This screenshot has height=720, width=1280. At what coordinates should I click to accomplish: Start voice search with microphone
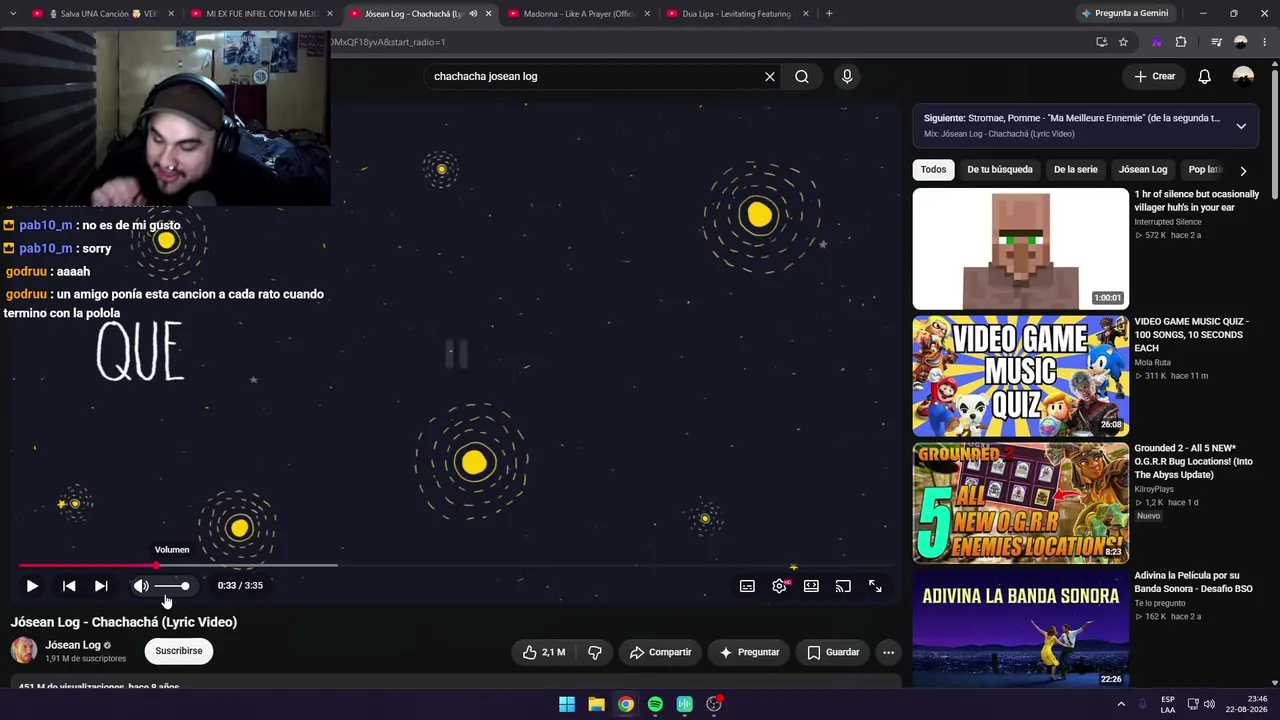pyautogui.click(x=847, y=76)
